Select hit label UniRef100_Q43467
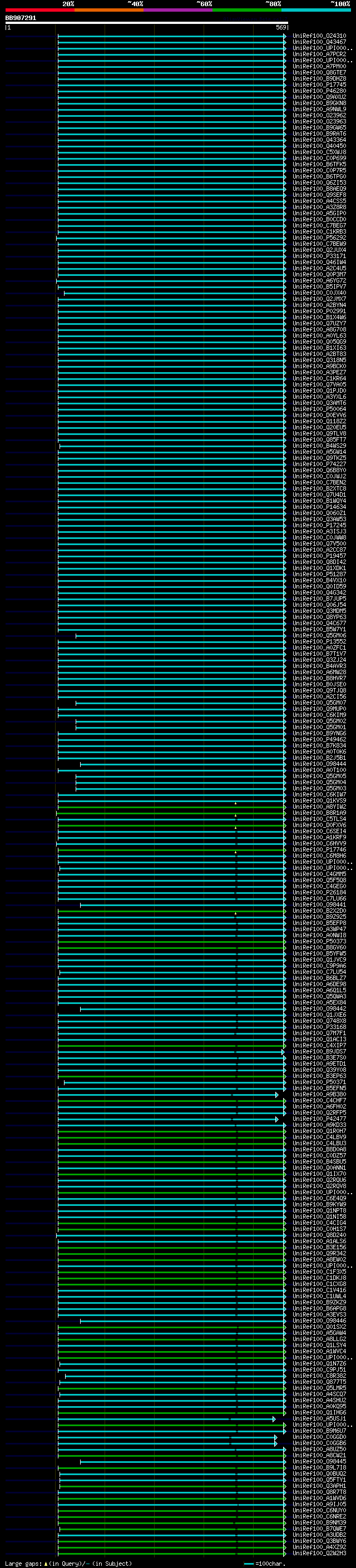The image size is (356, 1568). pyautogui.click(x=319, y=42)
